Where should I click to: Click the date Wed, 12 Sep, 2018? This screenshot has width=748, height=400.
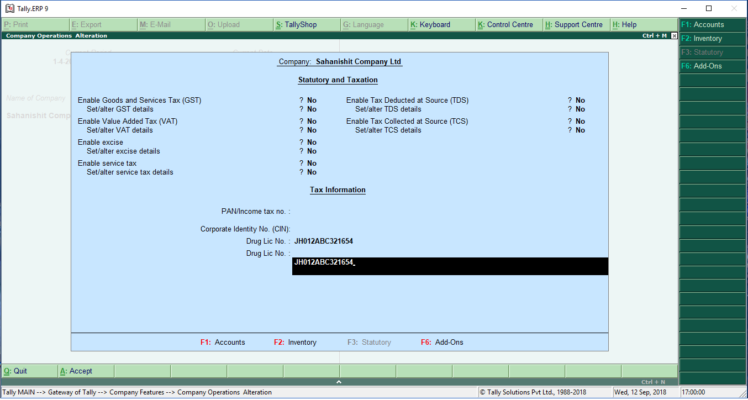(x=640, y=392)
